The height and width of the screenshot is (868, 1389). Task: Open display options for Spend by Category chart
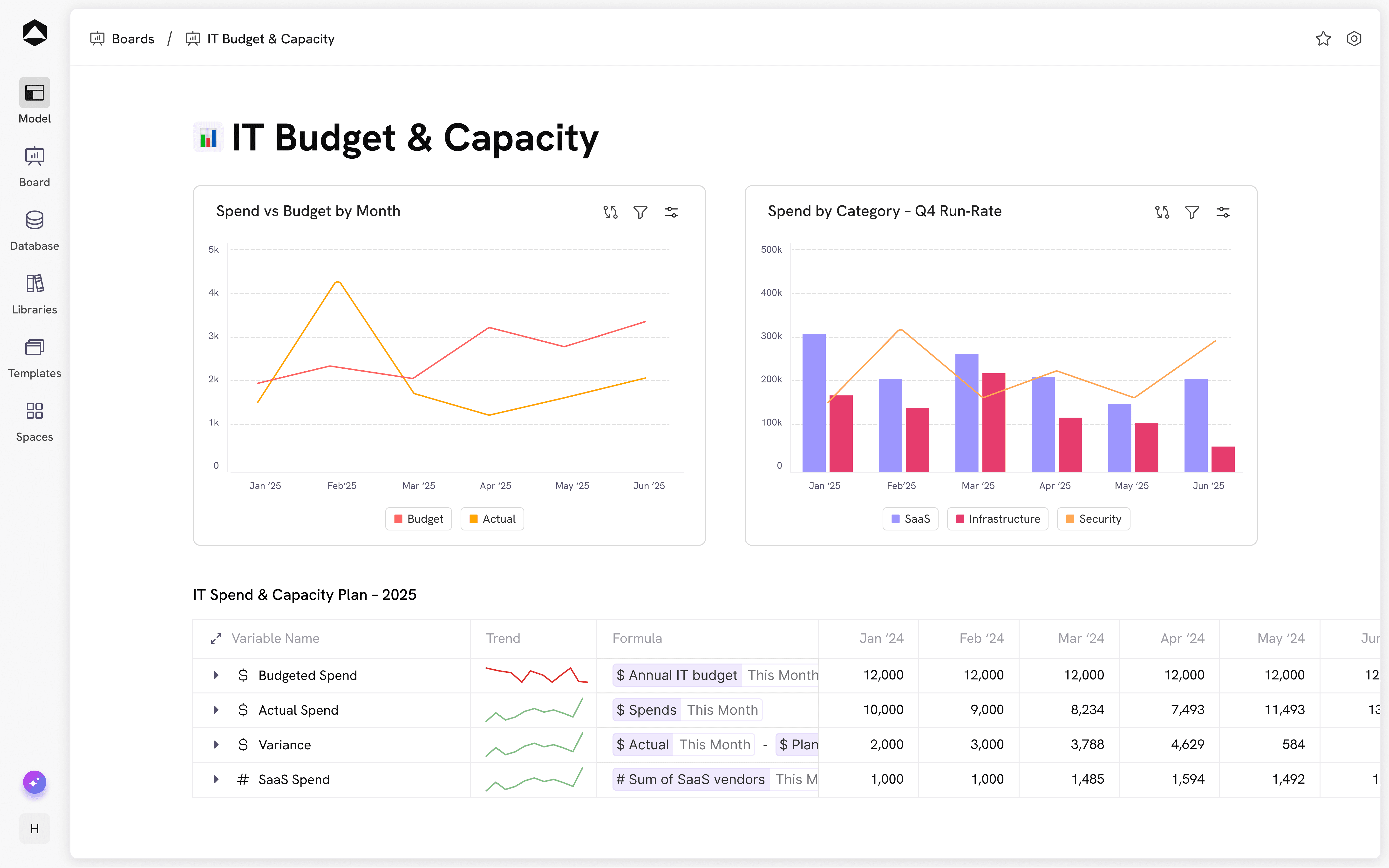pyautogui.click(x=1223, y=212)
